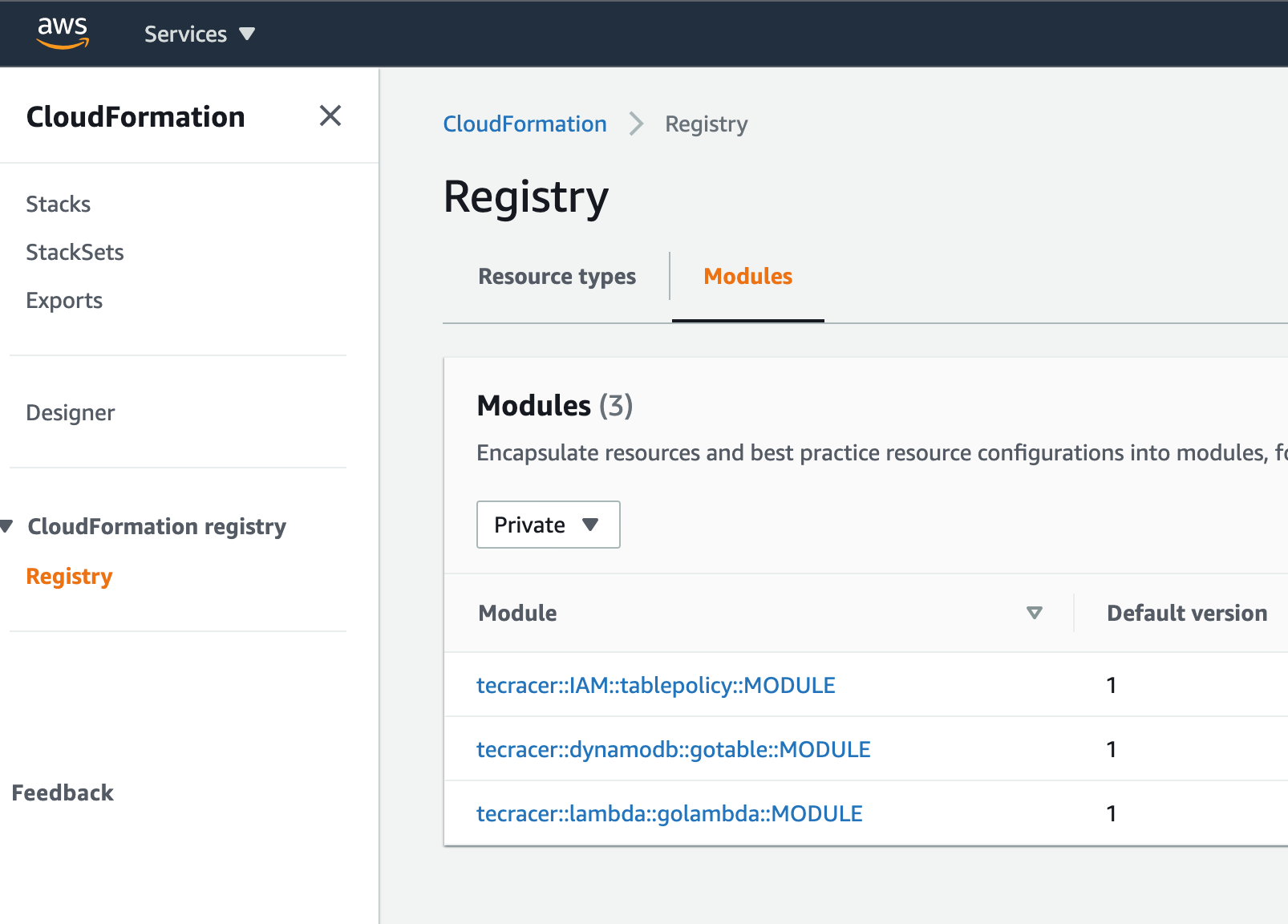Open the Designer sidebar link
This screenshot has width=1288, height=924.
pyautogui.click(x=71, y=412)
